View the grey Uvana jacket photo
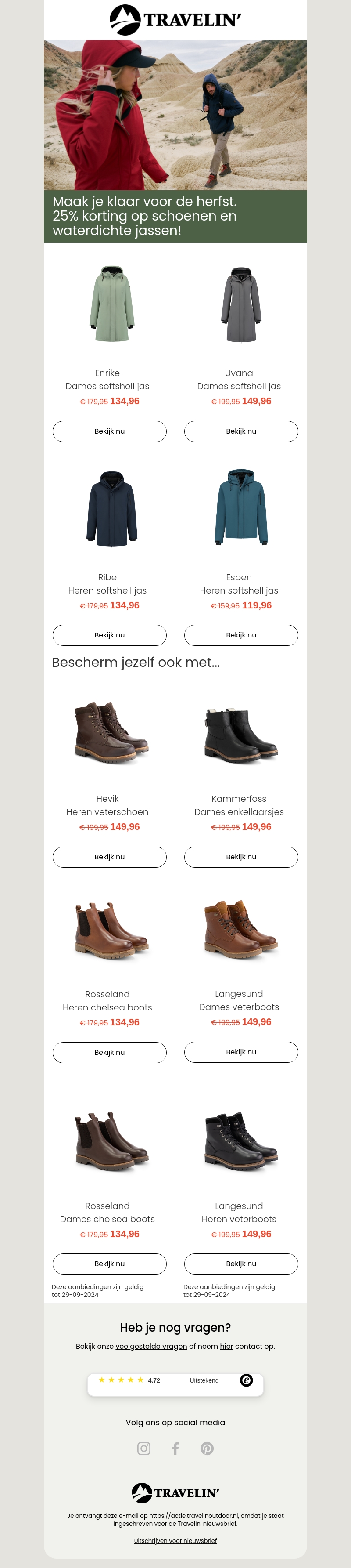 pos(241,304)
